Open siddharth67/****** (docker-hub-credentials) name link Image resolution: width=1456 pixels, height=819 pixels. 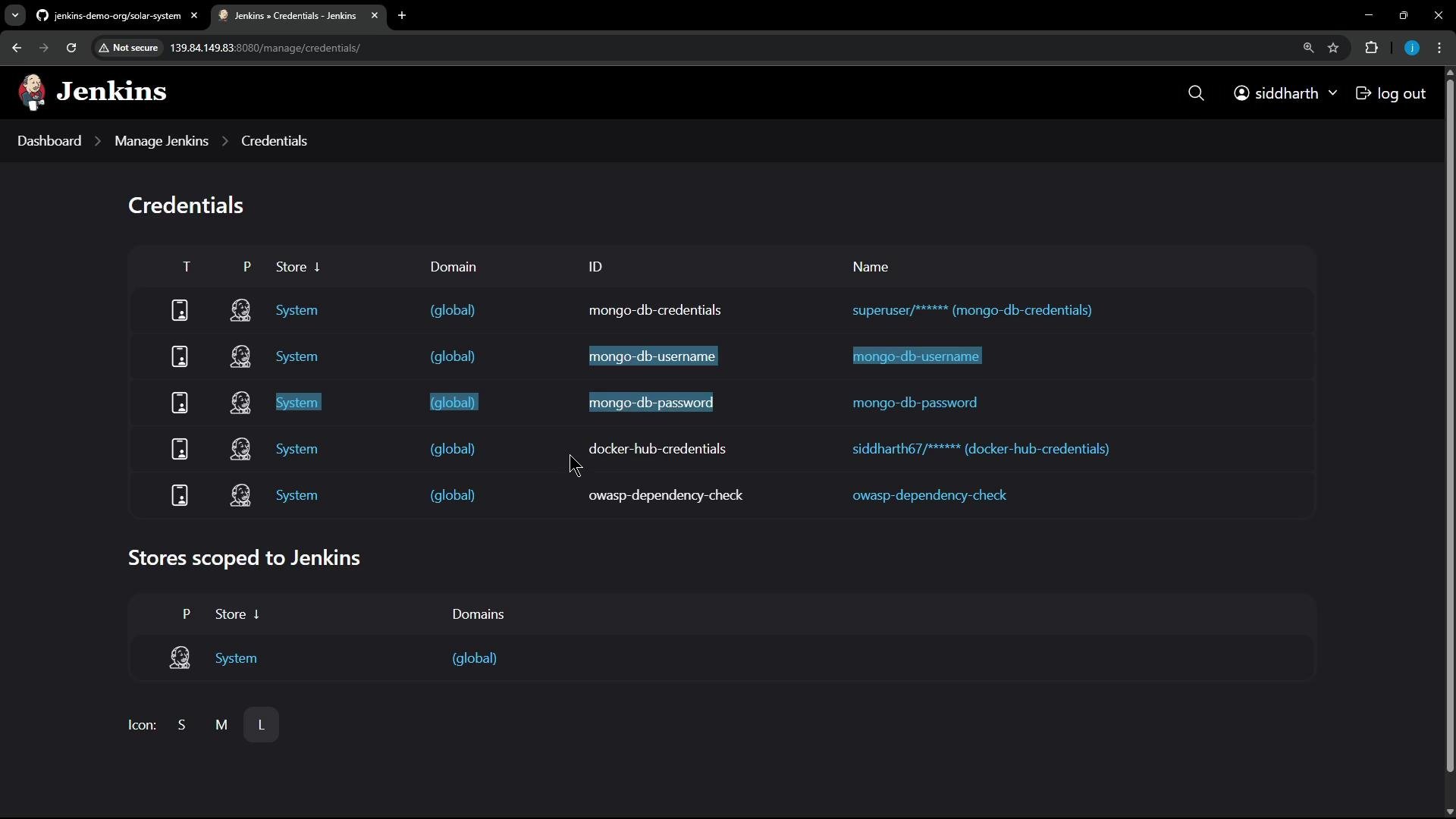click(x=981, y=449)
